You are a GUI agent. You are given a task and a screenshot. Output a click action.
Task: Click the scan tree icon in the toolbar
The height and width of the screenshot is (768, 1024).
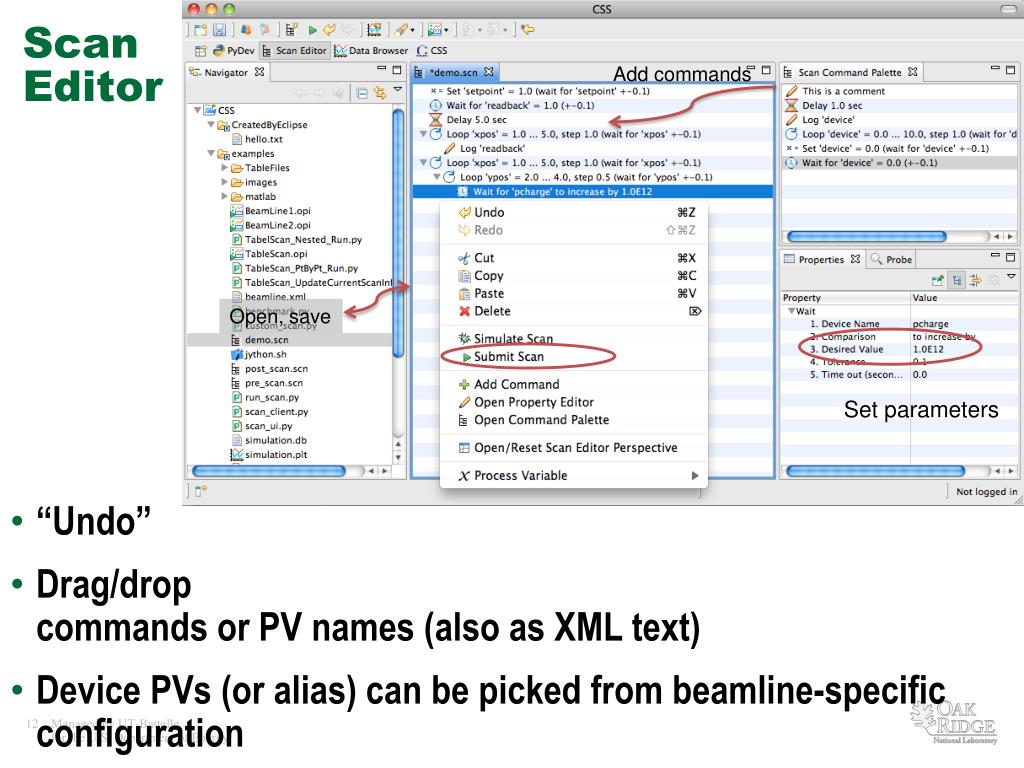pos(291,29)
